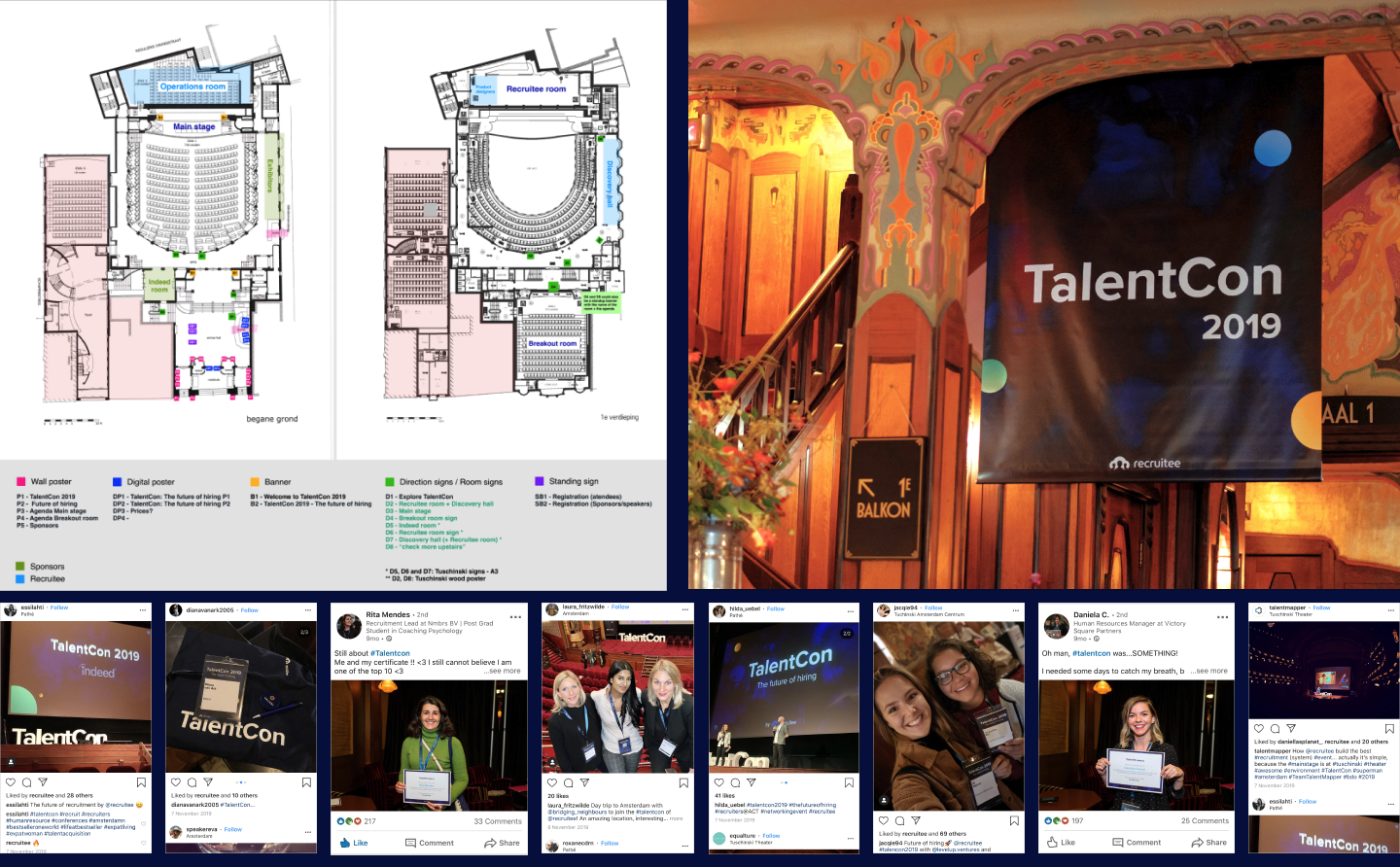Comment on jxcqie94's selfie post
Image resolution: width=1400 pixels, height=867 pixels.
tap(899, 820)
